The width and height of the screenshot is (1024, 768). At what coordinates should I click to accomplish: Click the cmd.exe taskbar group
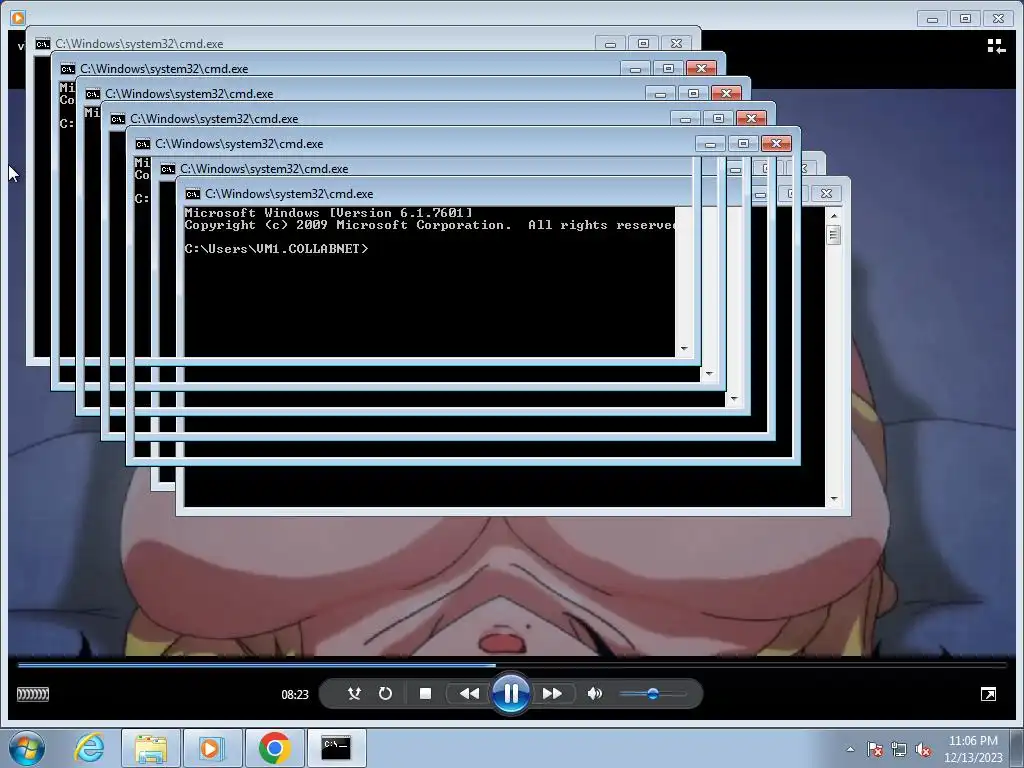(336, 748)
